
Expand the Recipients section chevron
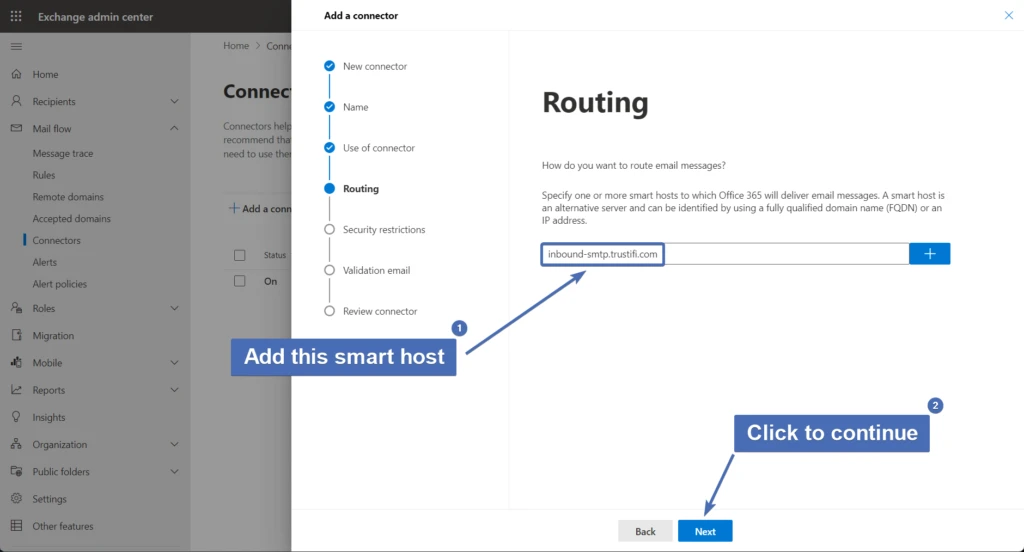(x=174, y=101)
